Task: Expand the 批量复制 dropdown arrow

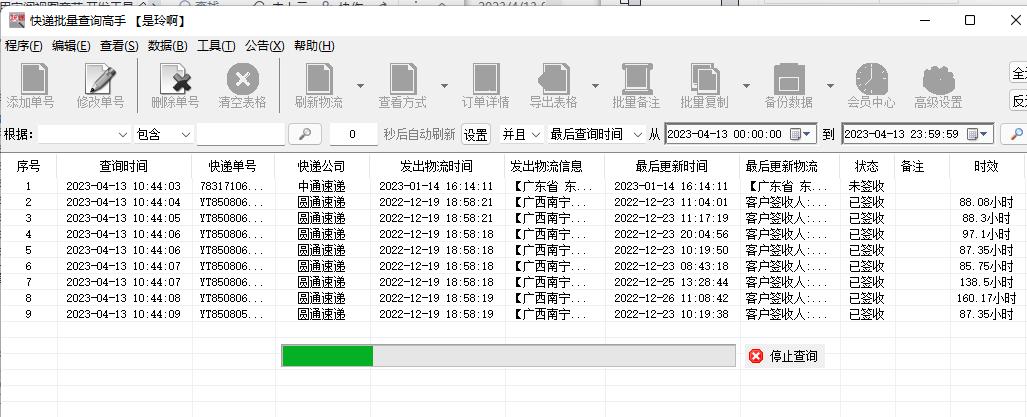Action: (x=746, y=85)
